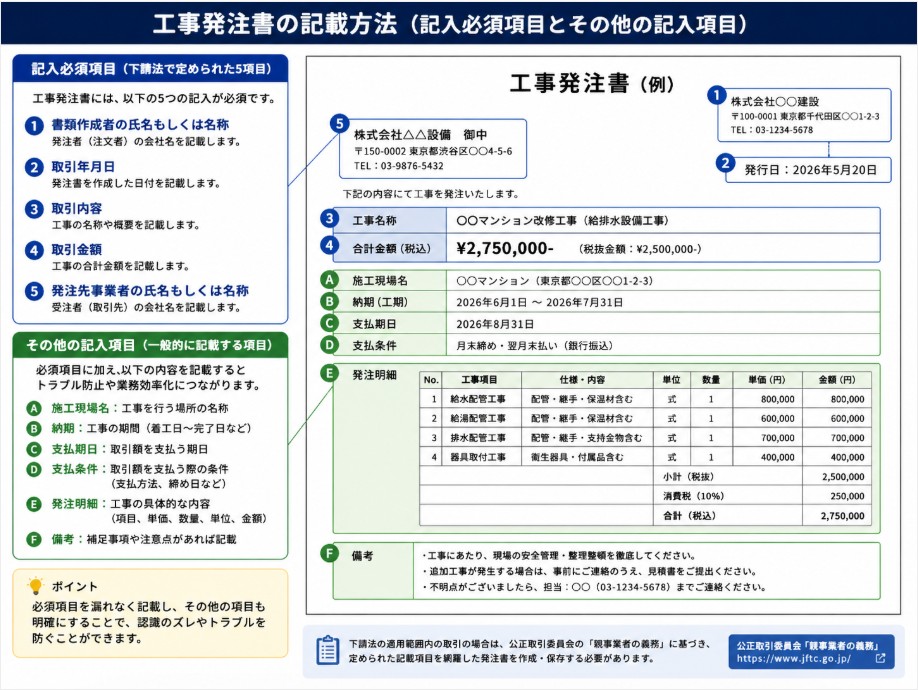Click the 2026年8月31日 payment date

point(495,324)
